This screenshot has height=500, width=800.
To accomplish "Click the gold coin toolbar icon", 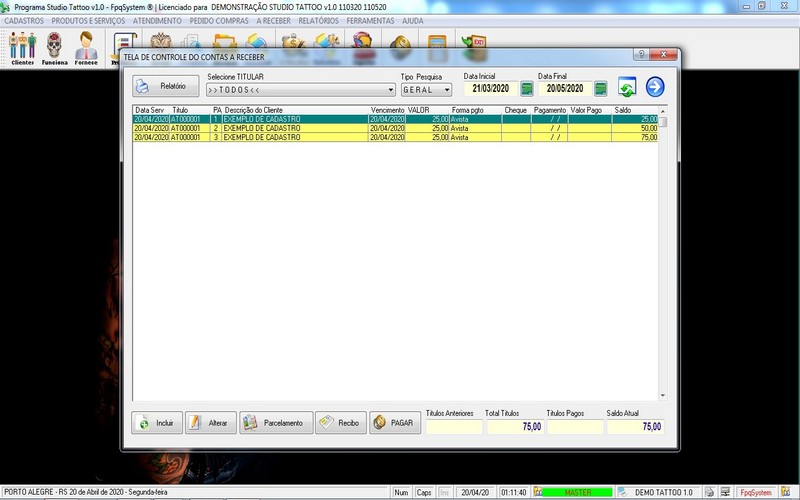I will coord(401,43).
